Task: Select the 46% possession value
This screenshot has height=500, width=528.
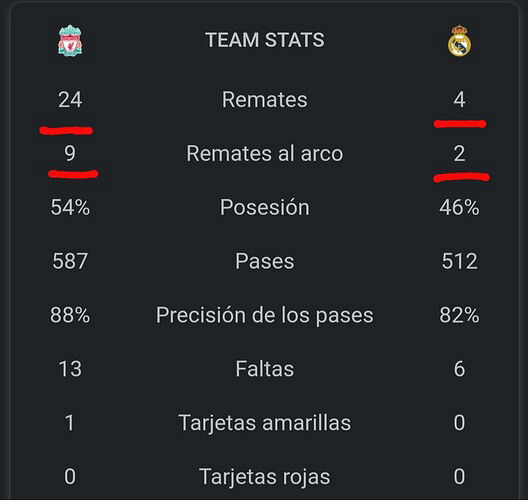Action: (459, 207)
